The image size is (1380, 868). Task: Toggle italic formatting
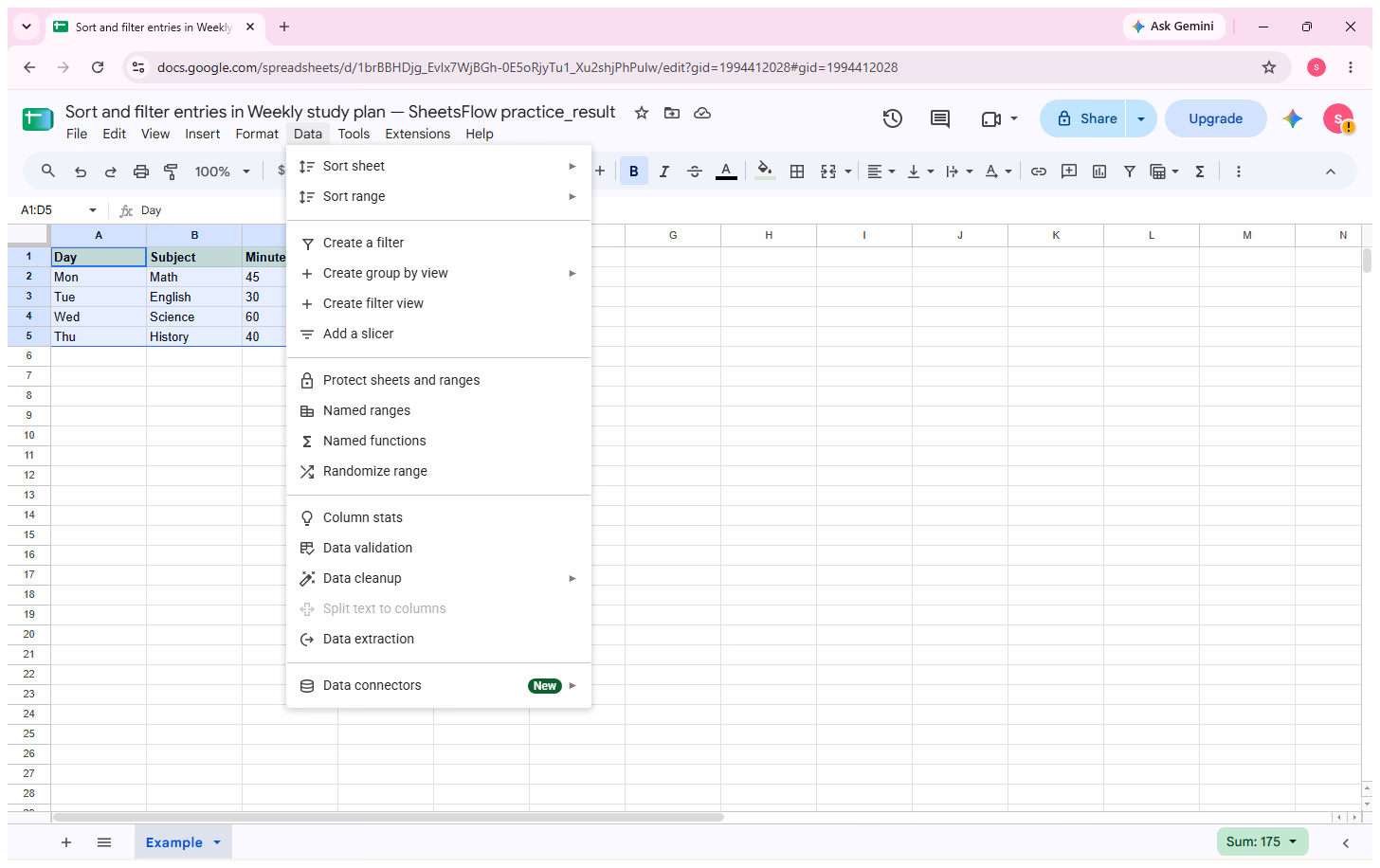click(664, 172)
